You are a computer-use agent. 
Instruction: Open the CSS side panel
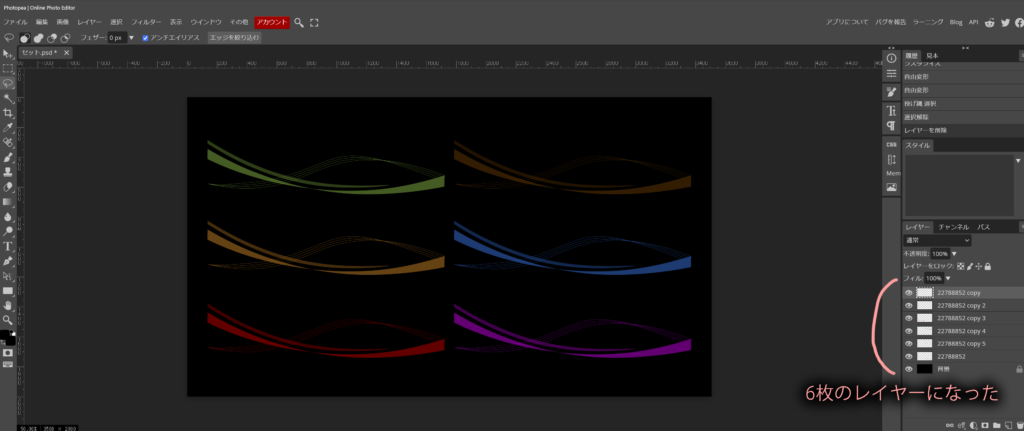[x=891, y=145]
